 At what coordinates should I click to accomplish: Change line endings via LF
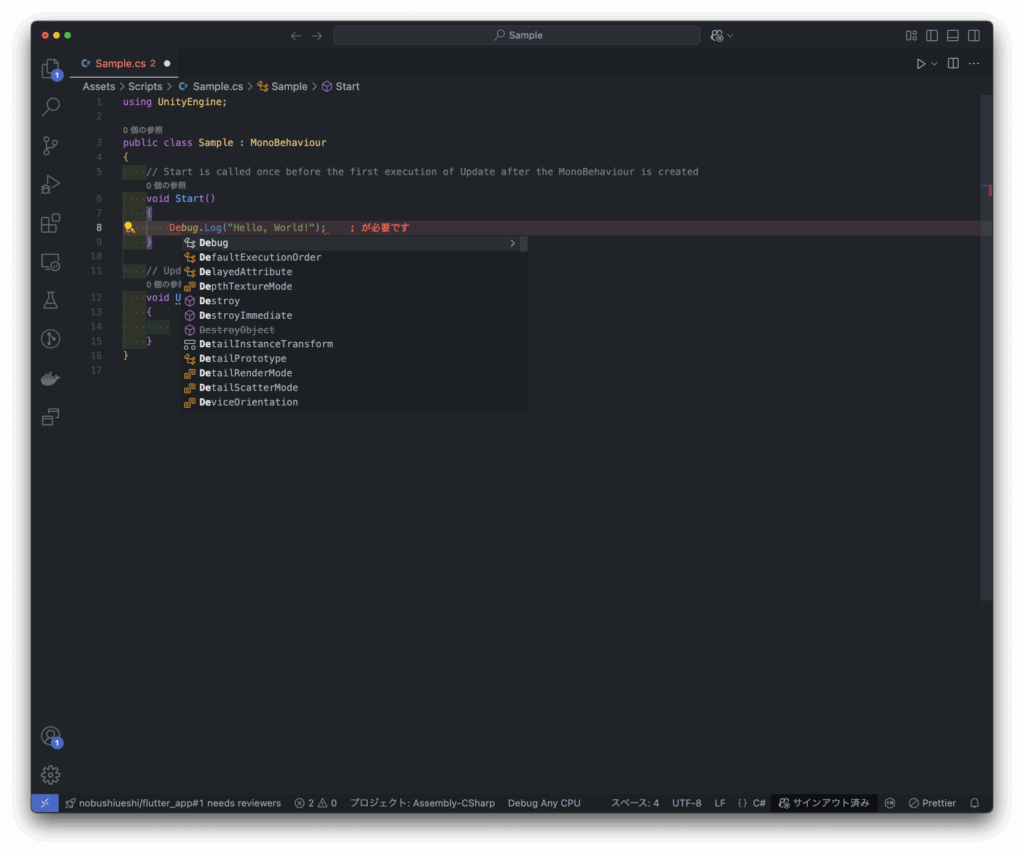coord(720,803)
